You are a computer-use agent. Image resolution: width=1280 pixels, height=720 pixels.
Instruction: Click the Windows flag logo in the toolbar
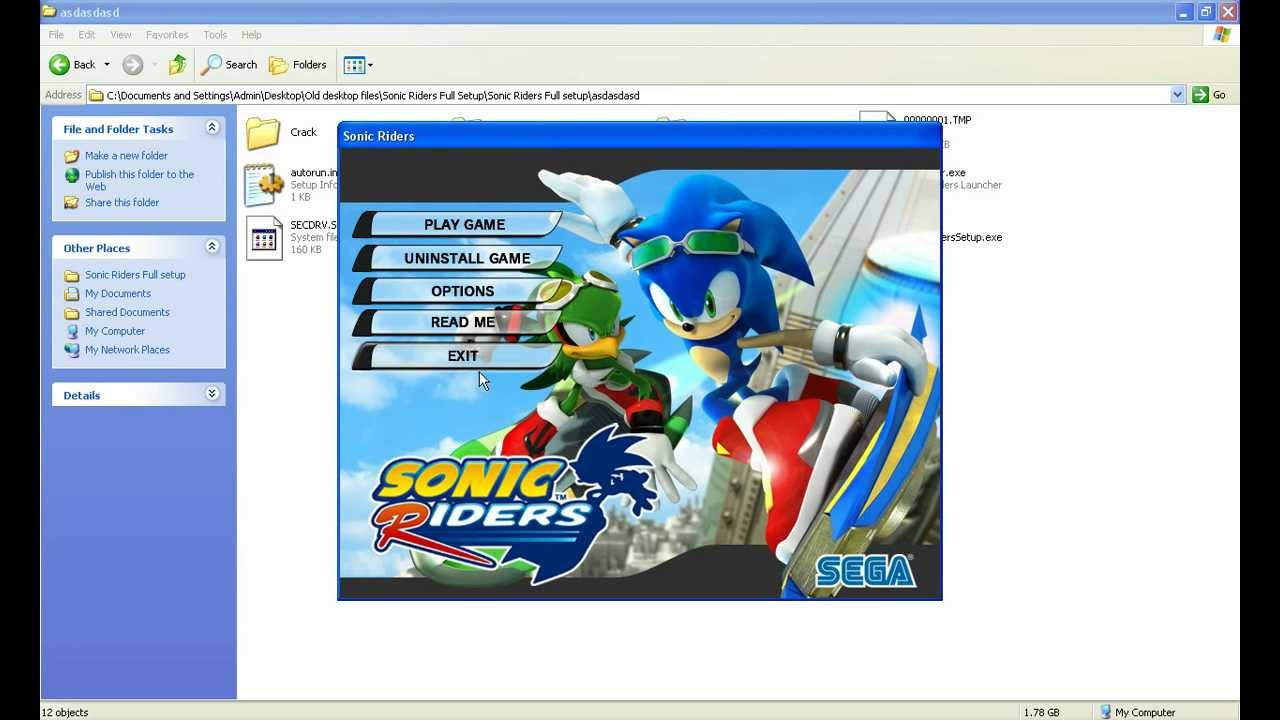(x=1221, y=35)
